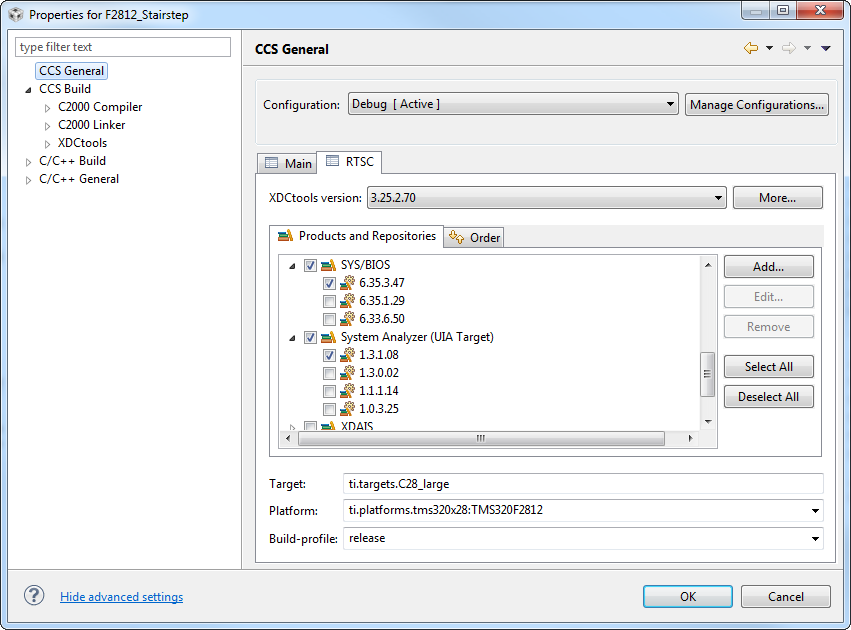
Task: Collapse the CCS Build tree node
Action: (x=28, y=90)
